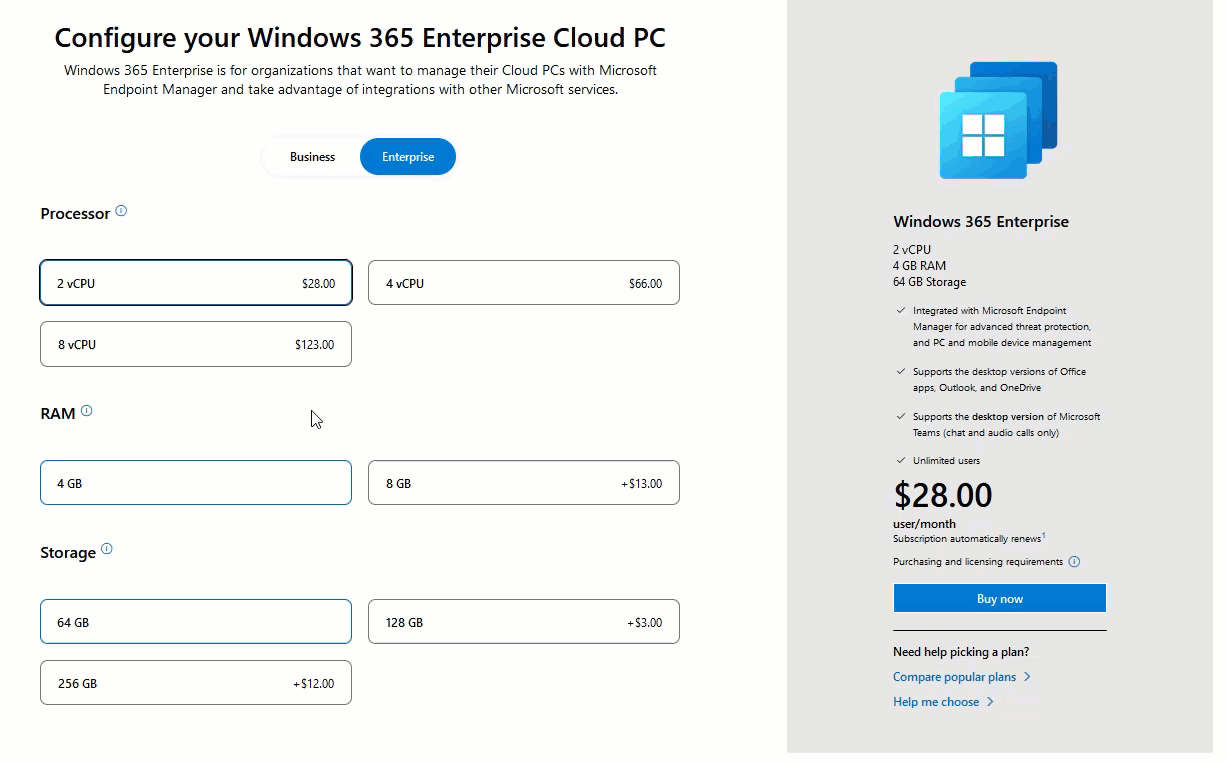Screen dimensions: 1226x762
Task: Select 8 GB RAM option
Action: [x=524, y=483]
